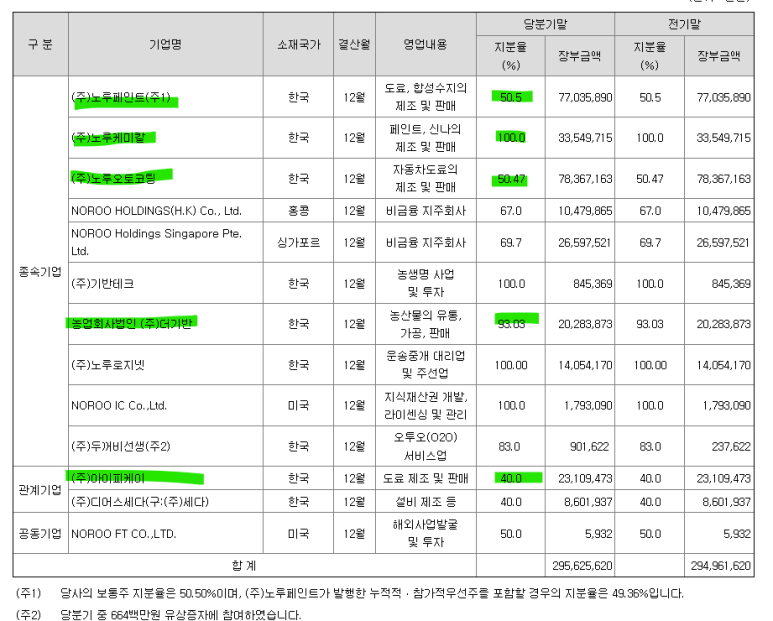Click company name (주)노루로지넷
Viewport: 773px width, 621px height.
pos(108,365)
